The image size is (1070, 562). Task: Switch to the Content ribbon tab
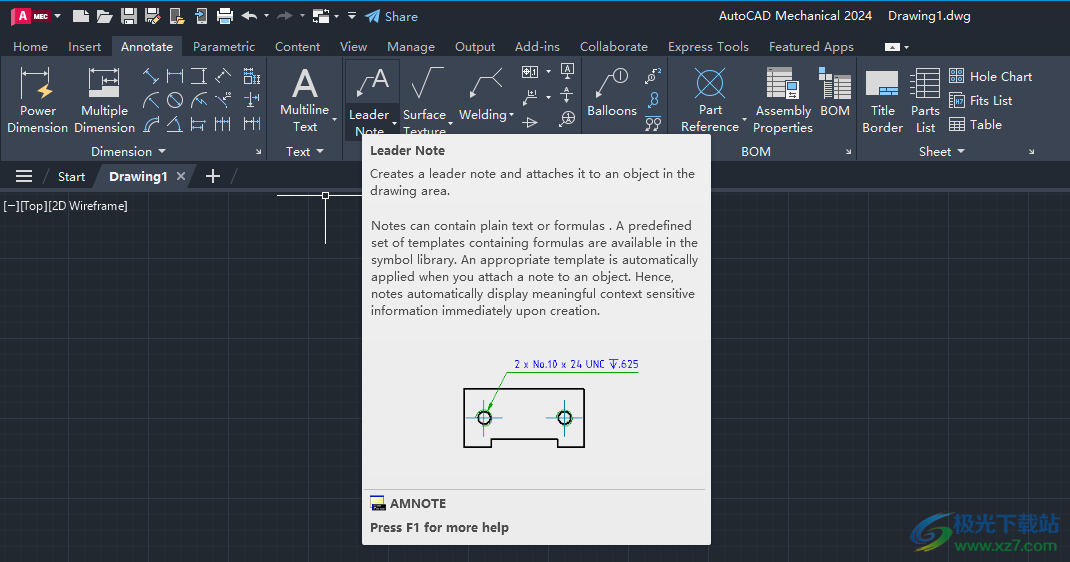[298, 46]
